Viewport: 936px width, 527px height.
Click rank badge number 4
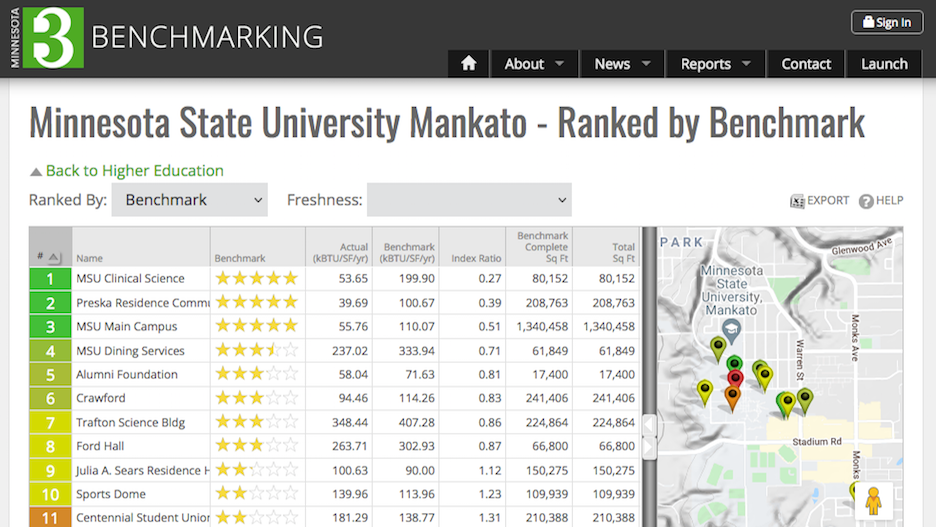(50, 351)
